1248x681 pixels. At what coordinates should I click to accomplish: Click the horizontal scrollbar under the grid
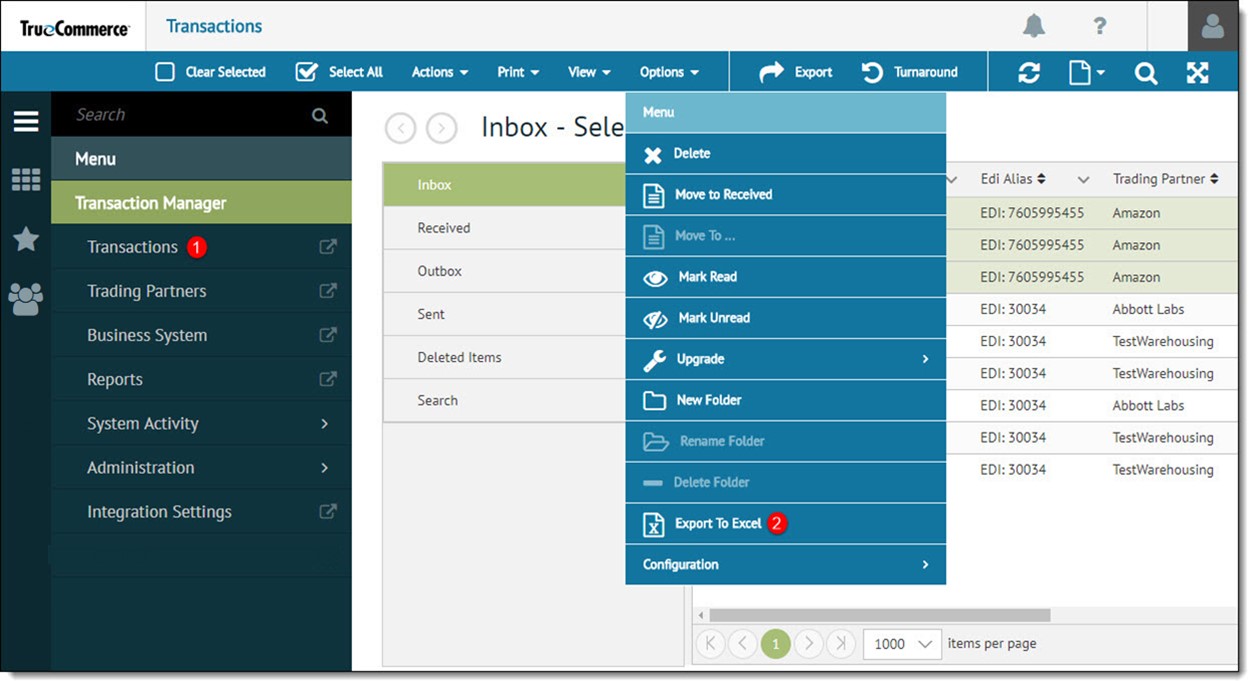click(879, 615)
